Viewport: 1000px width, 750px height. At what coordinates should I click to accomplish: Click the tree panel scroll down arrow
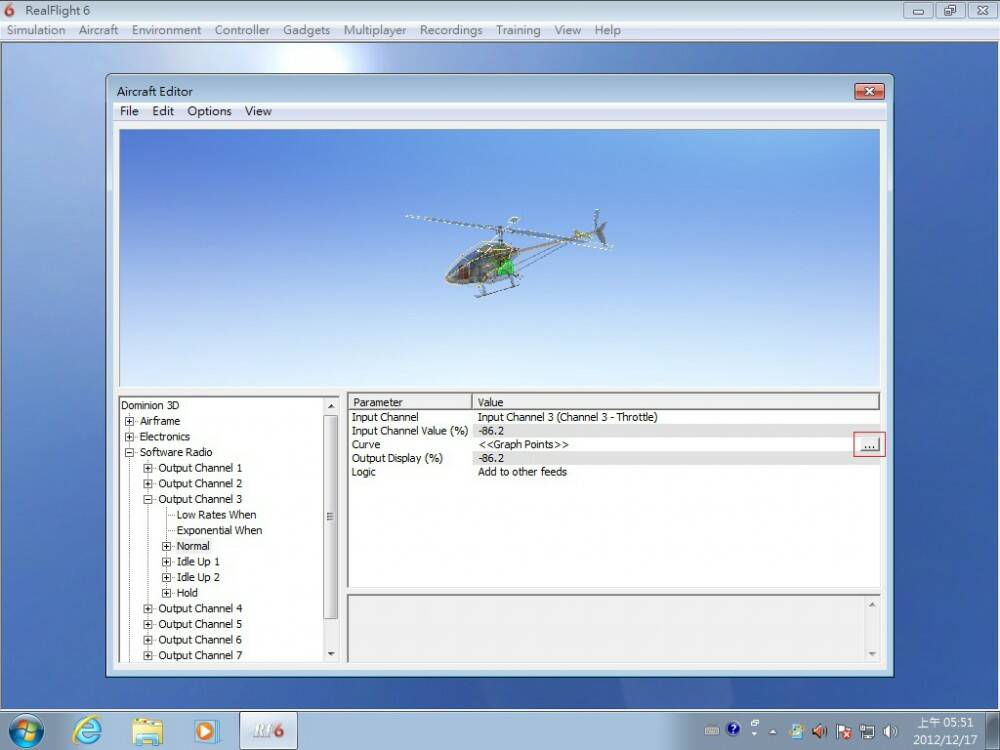click(330, 654)
